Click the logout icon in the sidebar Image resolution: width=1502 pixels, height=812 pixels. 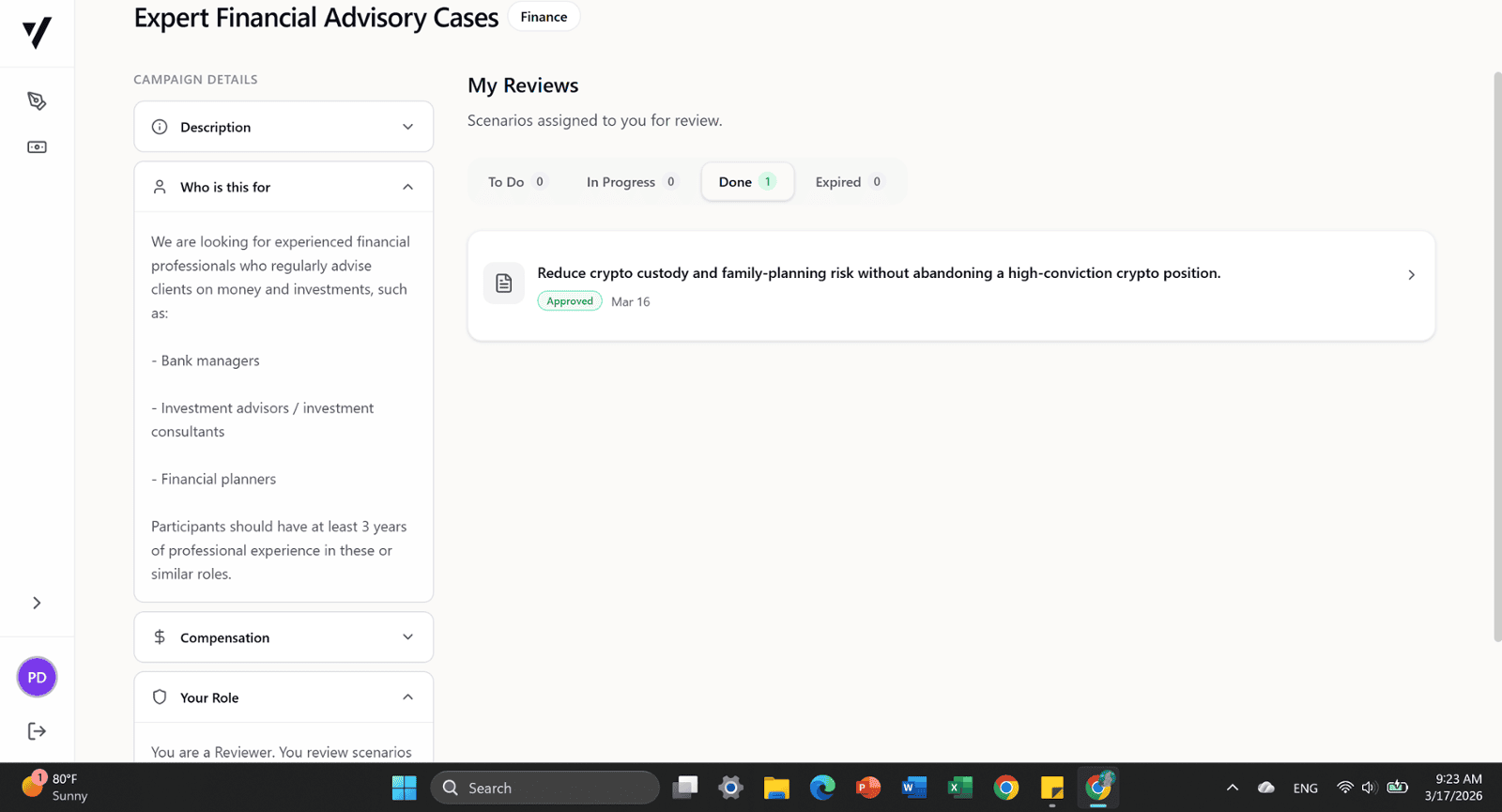point(37,731)
